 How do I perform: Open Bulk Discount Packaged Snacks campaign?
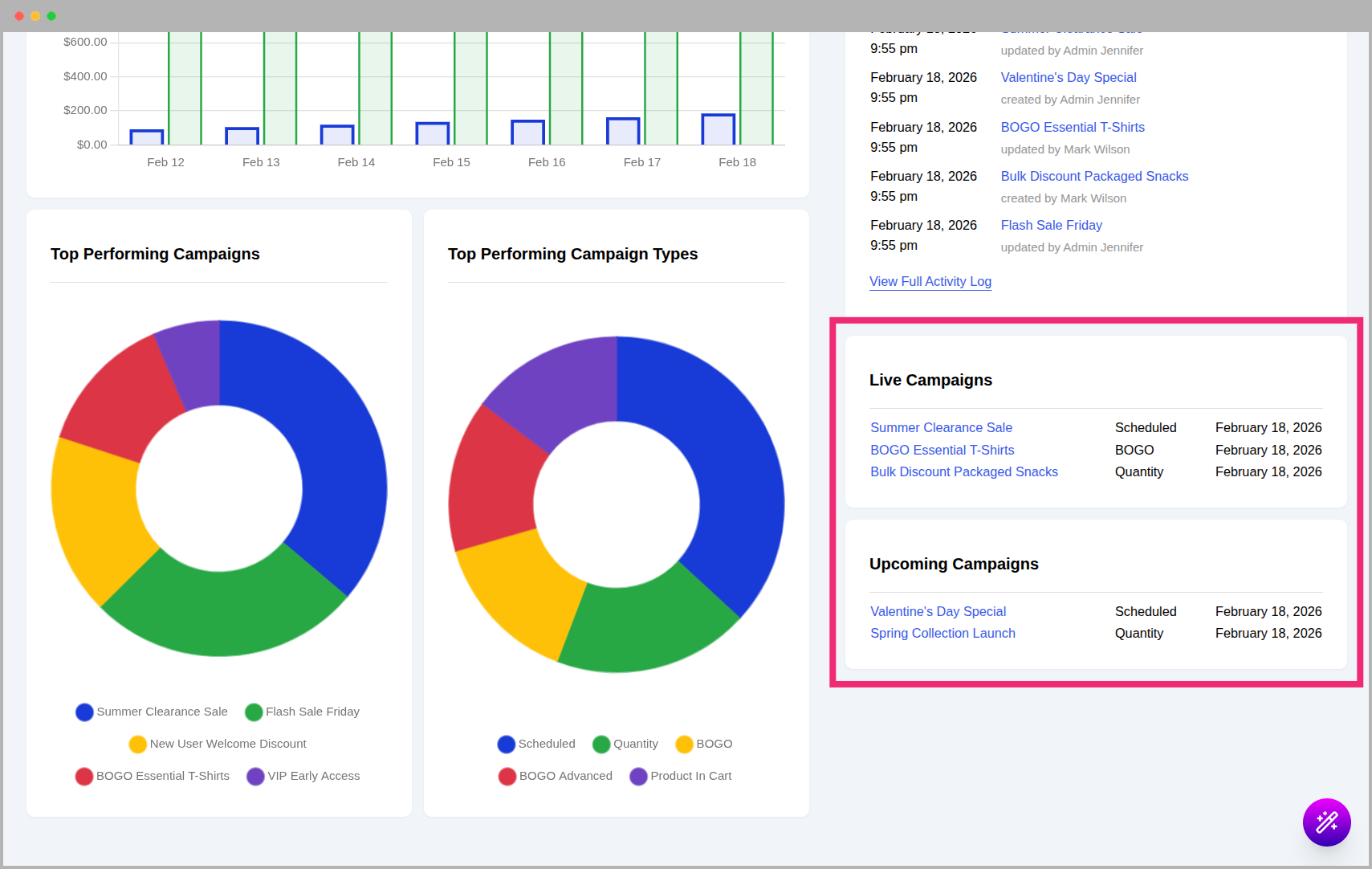(963, 471)
